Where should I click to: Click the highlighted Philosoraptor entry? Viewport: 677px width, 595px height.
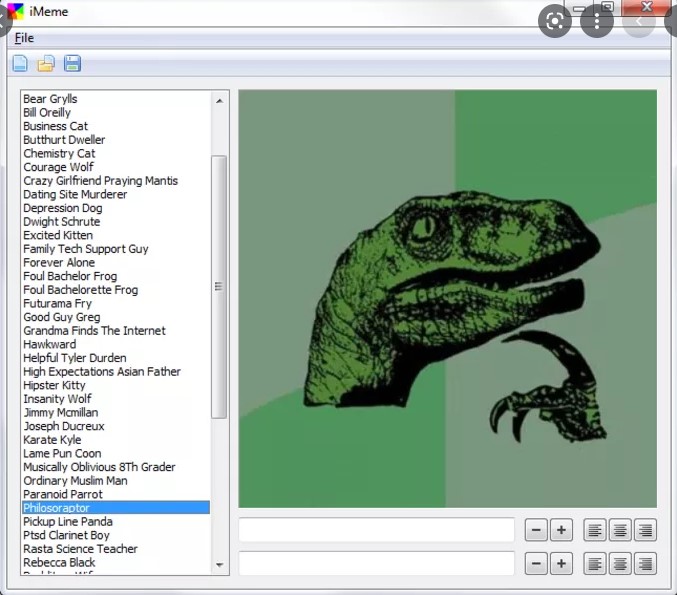(116, 508)
